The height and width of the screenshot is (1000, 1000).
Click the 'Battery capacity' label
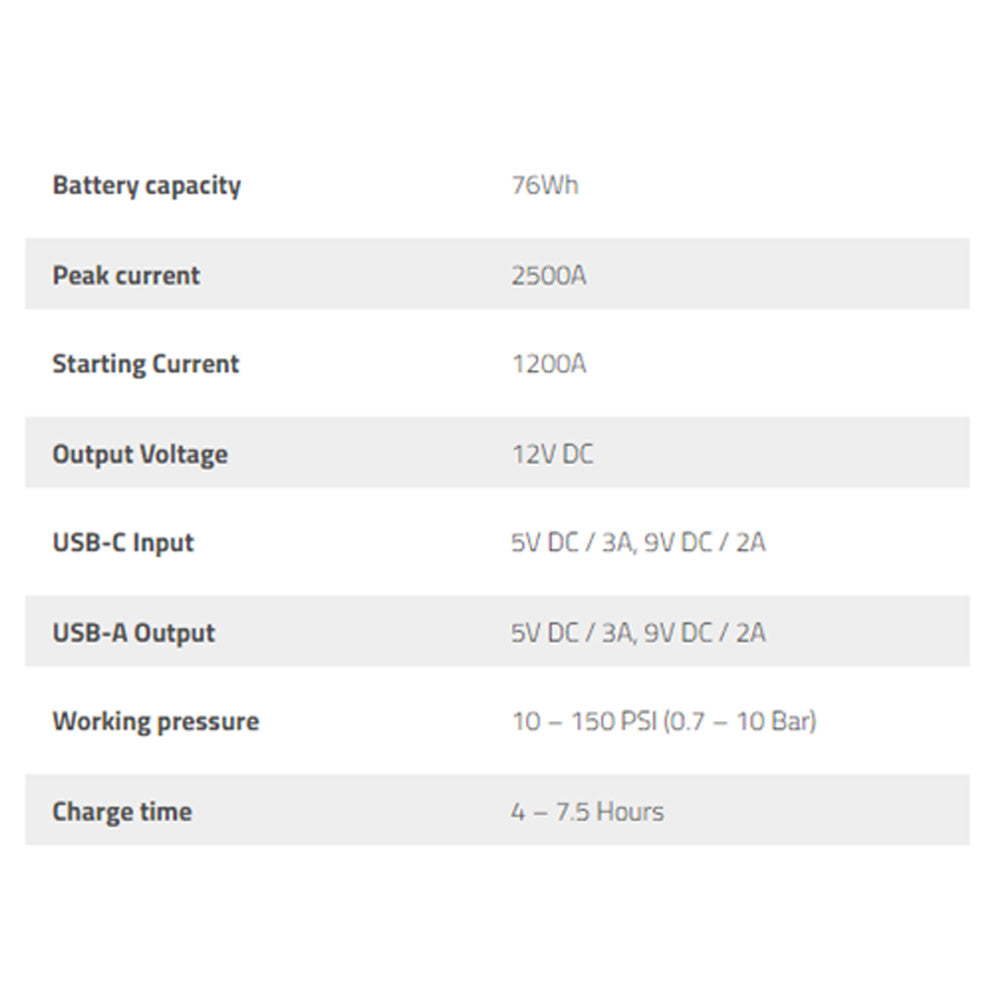click(x=146, y=186)
